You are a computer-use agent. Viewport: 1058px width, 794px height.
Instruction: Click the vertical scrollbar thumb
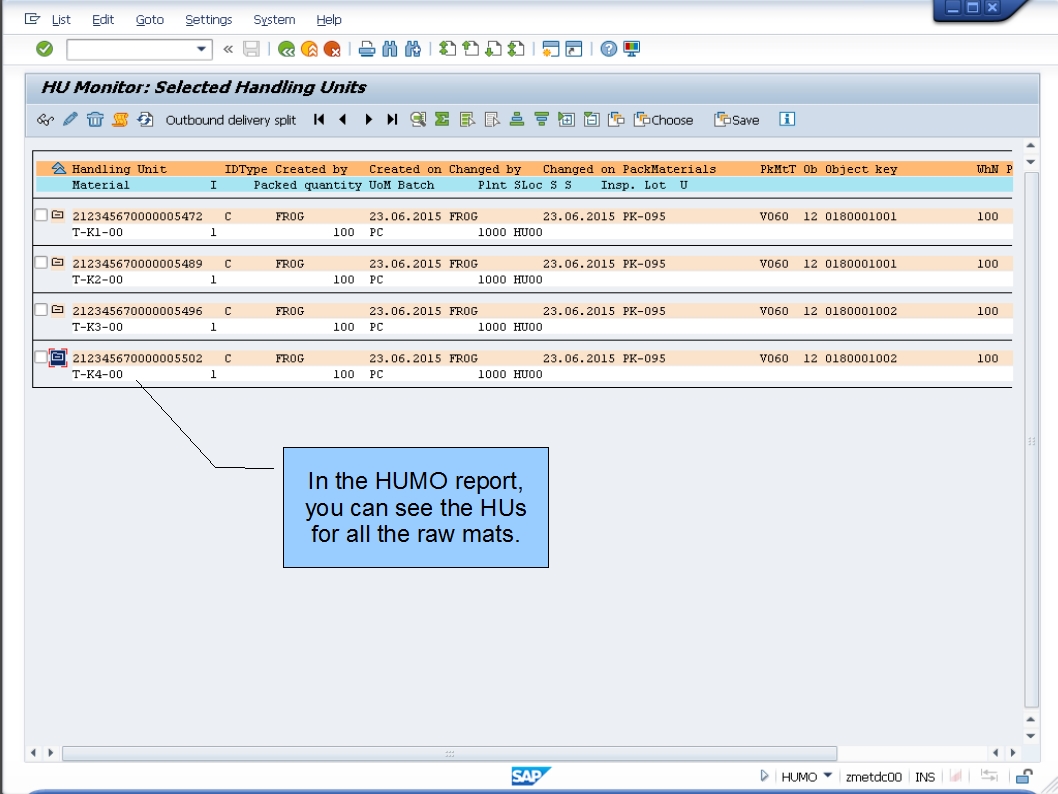(x=1031, y=440)
